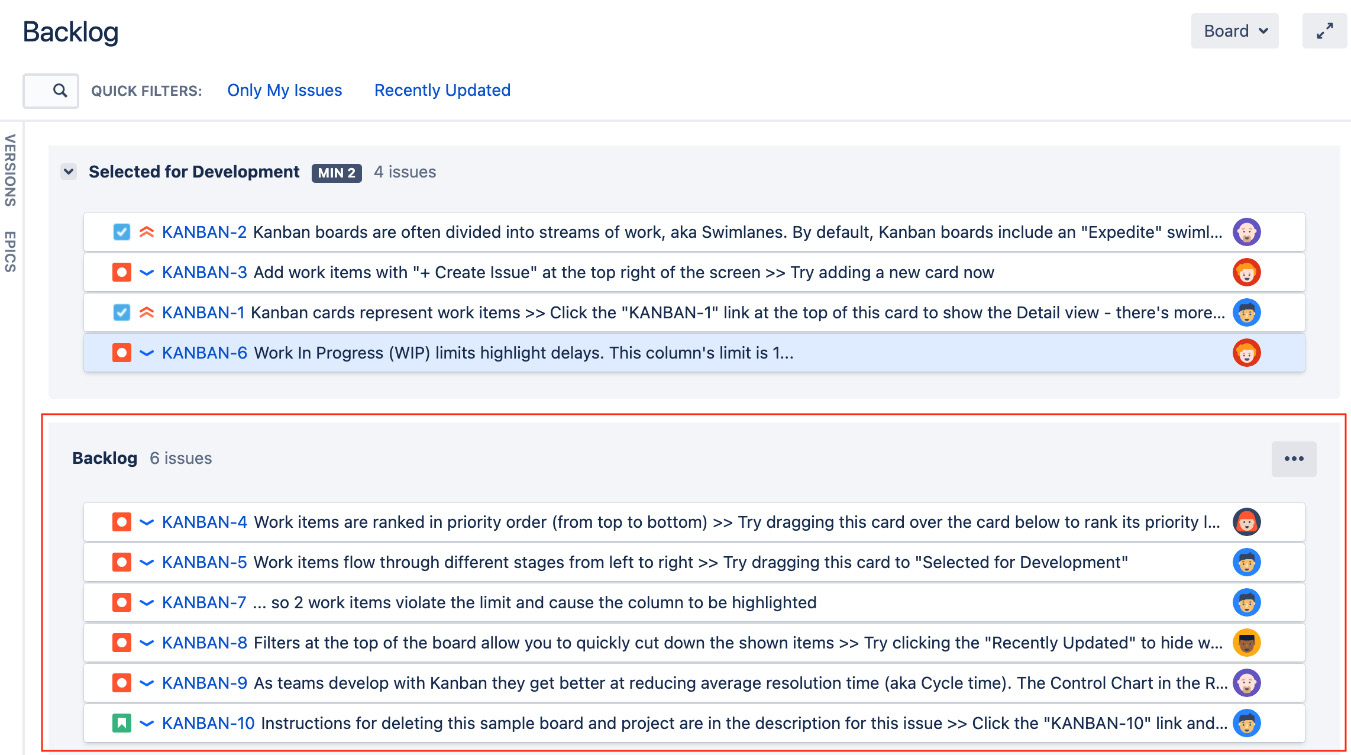This screenshot has height=755, width=1351.
Task: Click the task type icon on KANBAN-3
Action: click(x=122, y=271)
